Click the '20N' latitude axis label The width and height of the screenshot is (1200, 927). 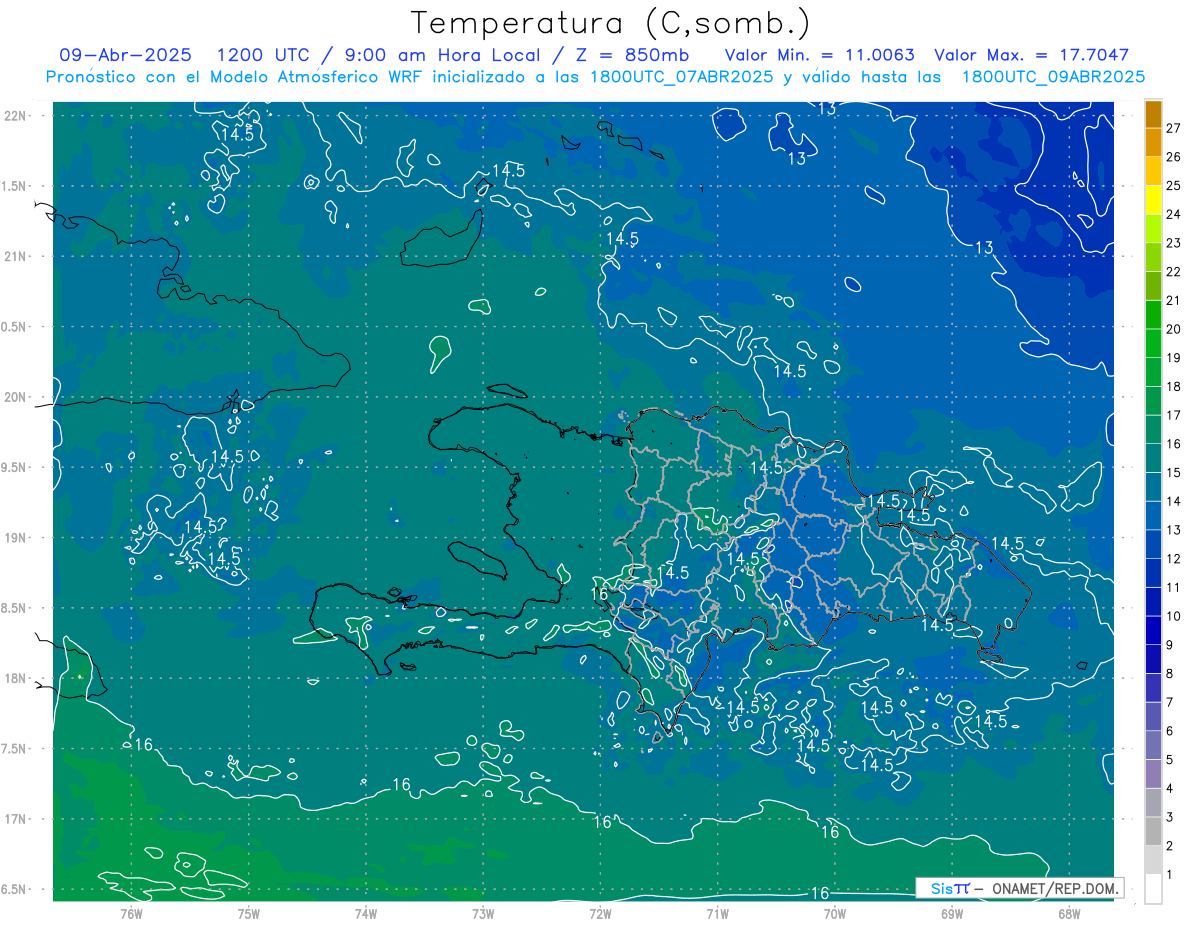[14, 397]
